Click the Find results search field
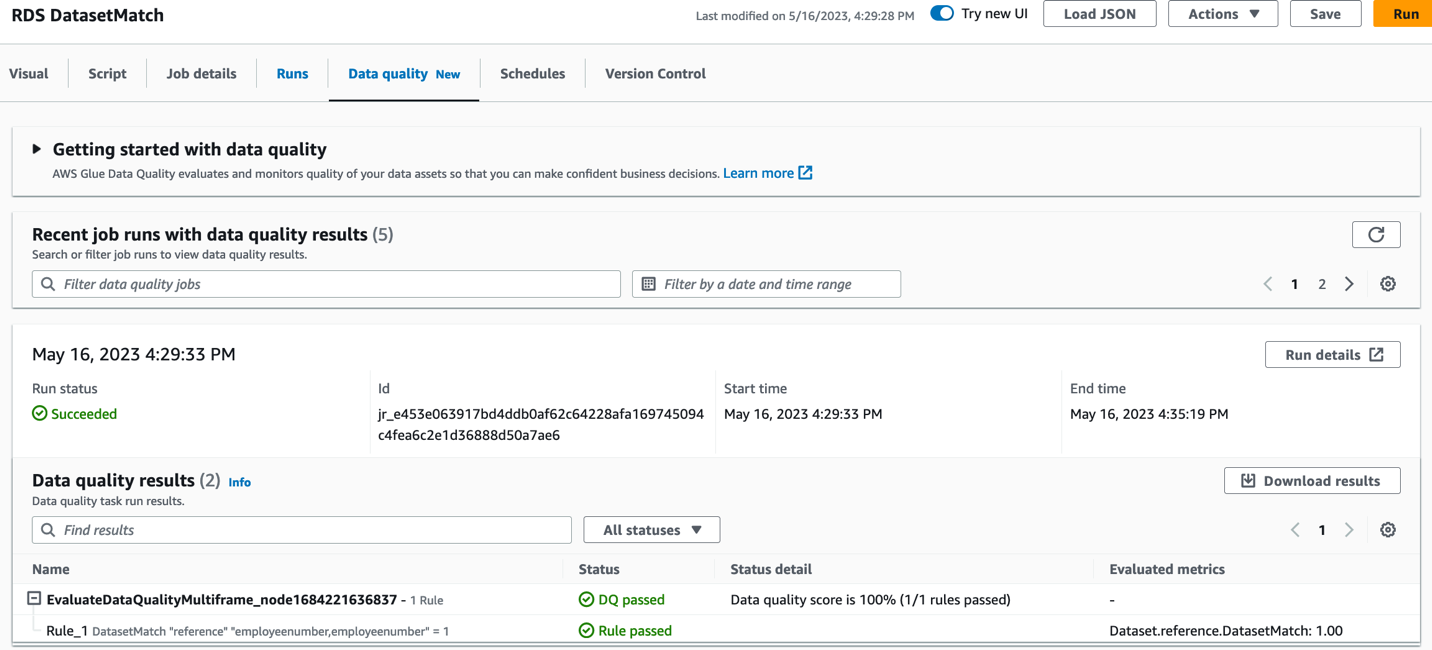 pos(301,530)
